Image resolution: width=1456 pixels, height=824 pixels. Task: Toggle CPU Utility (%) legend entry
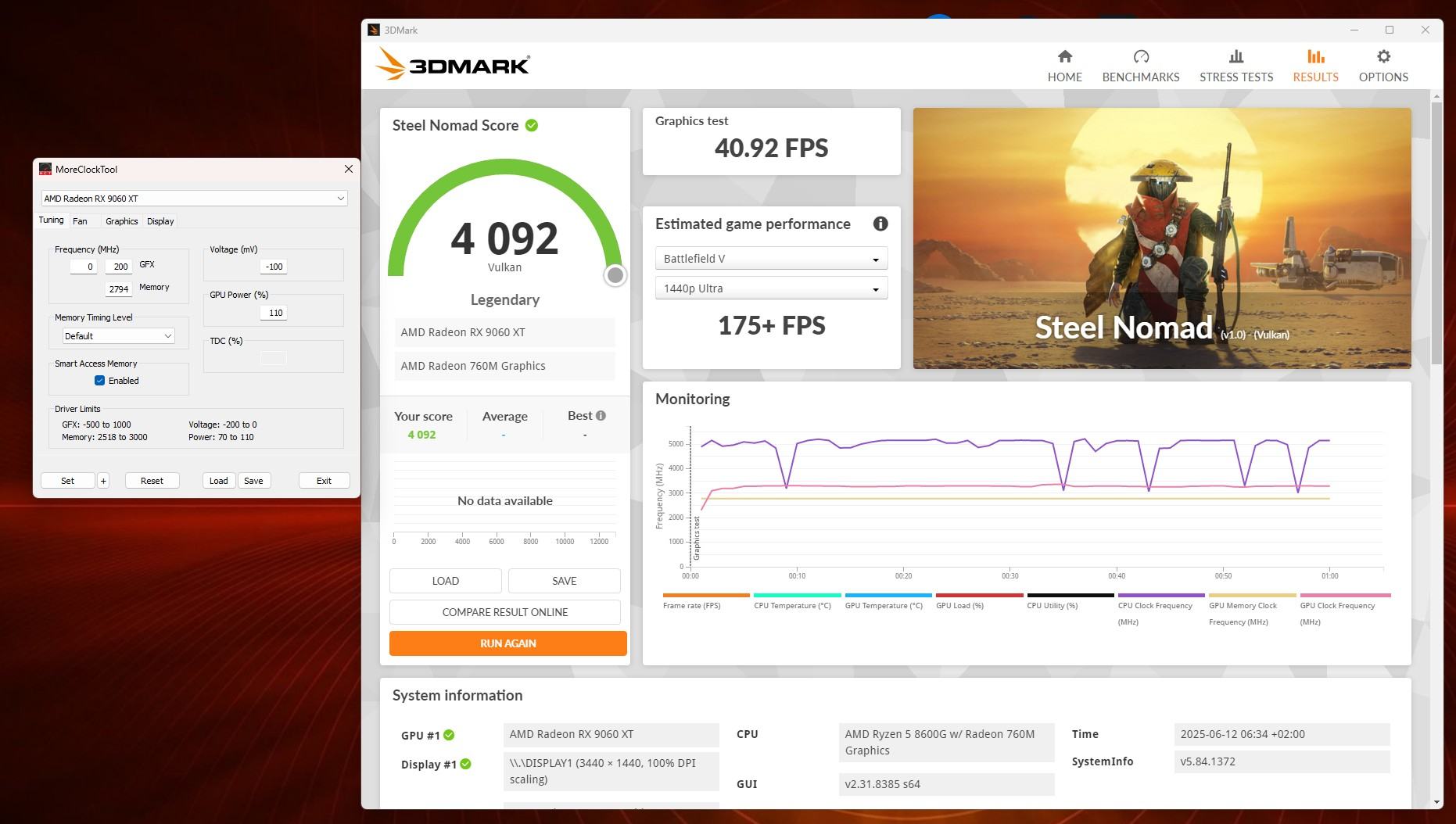point(1070,602)
